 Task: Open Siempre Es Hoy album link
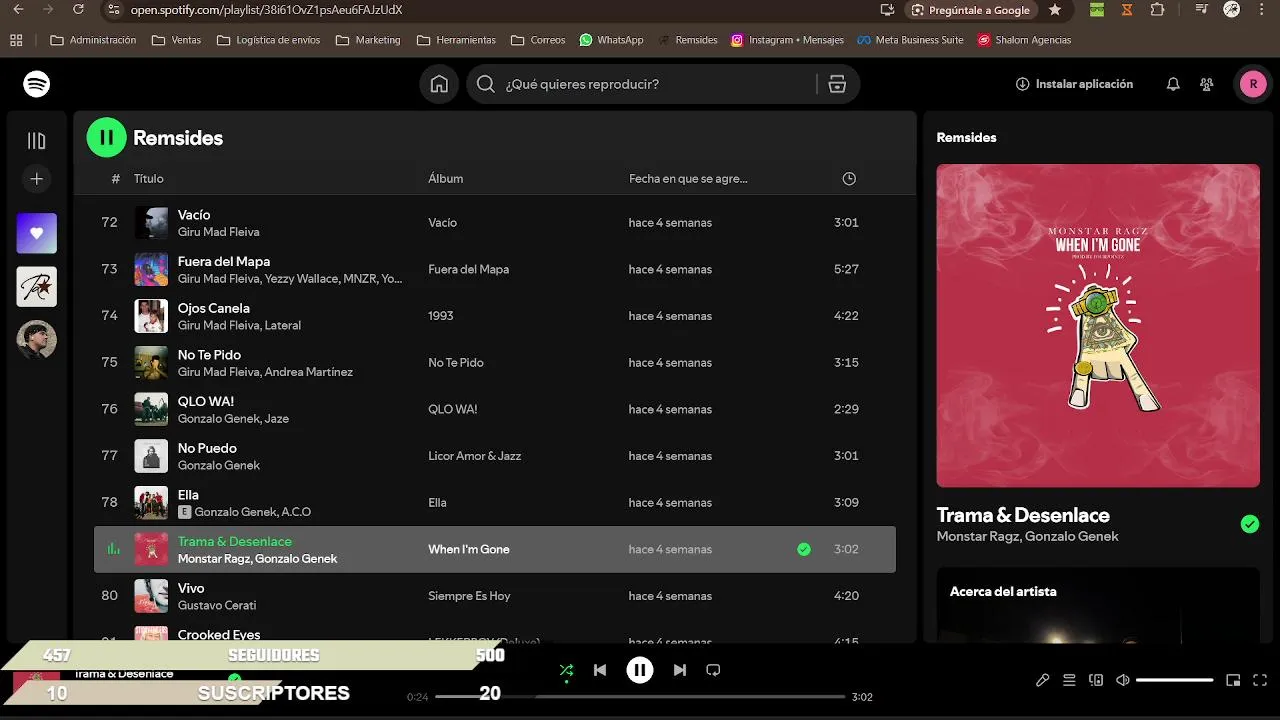(x=469, y=596)
